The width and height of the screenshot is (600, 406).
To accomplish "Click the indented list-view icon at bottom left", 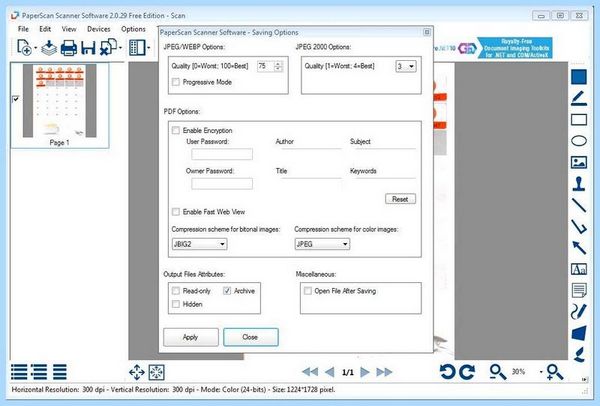I will [x=39, y=372].
